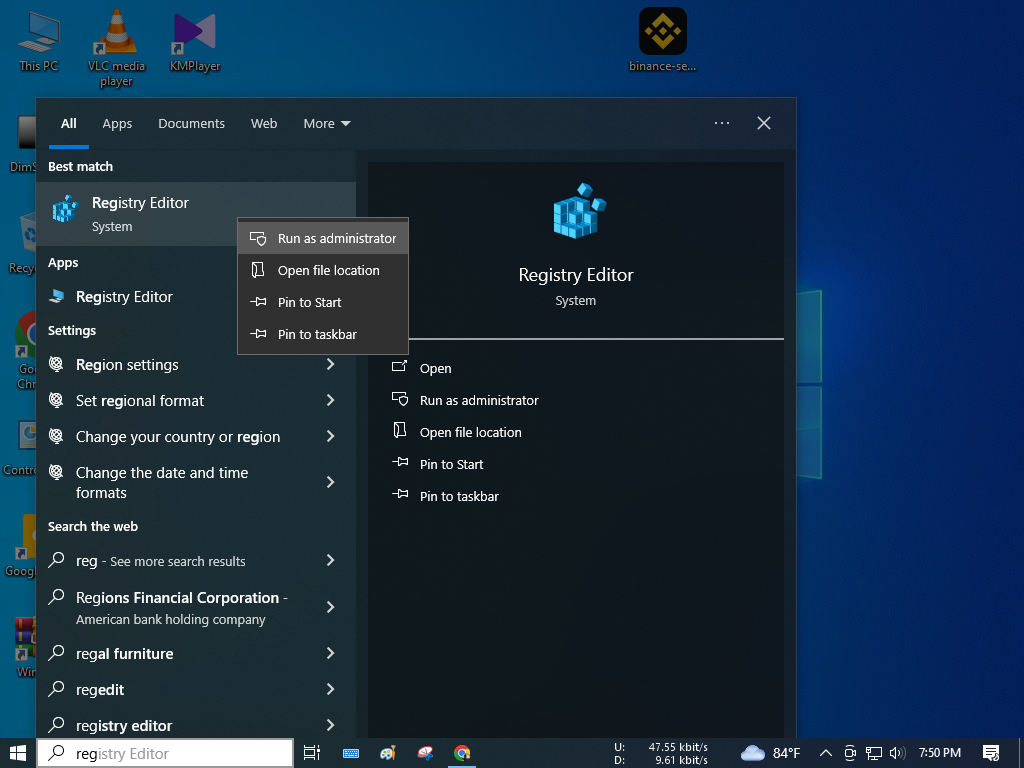1024x768 pixels.
Task: Open the network tray icon
Action: [874, 754]
